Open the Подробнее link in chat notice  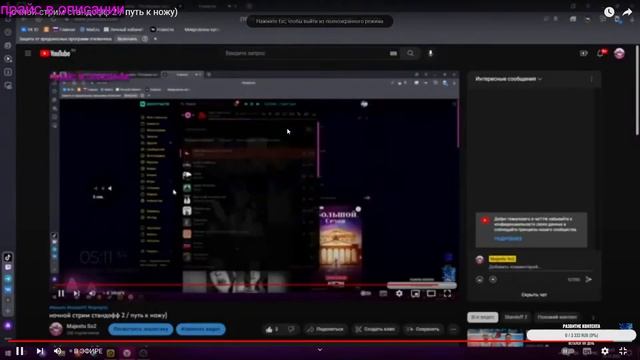tap(508, 238)
